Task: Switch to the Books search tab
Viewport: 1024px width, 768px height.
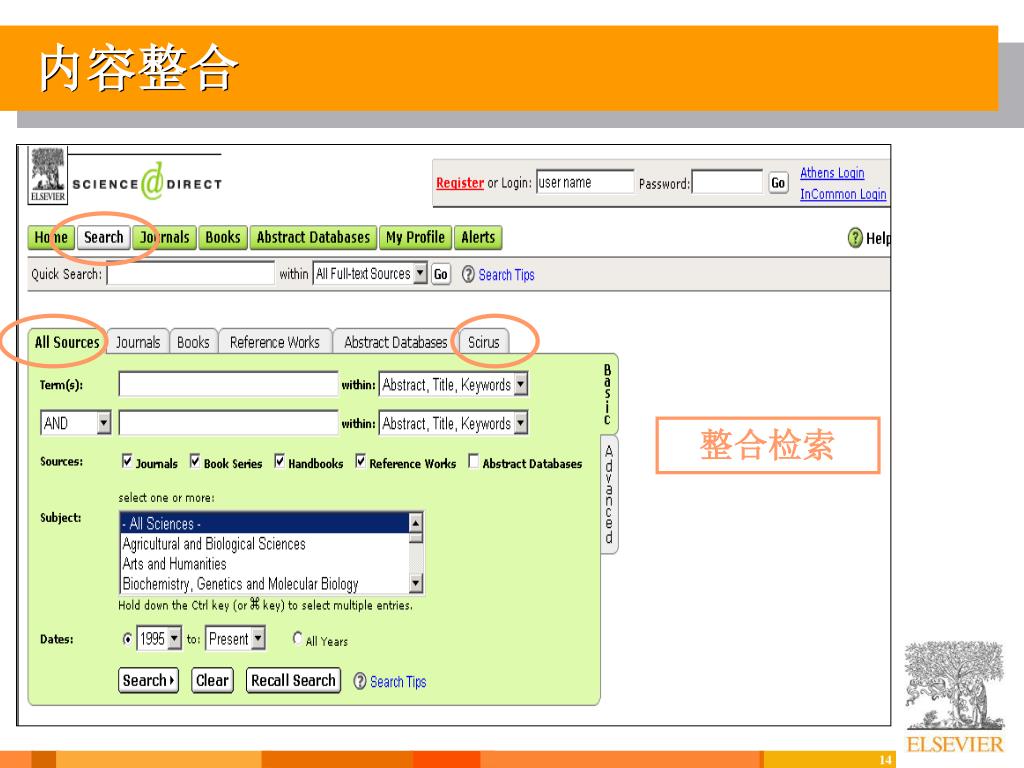Action: point(193,342)
